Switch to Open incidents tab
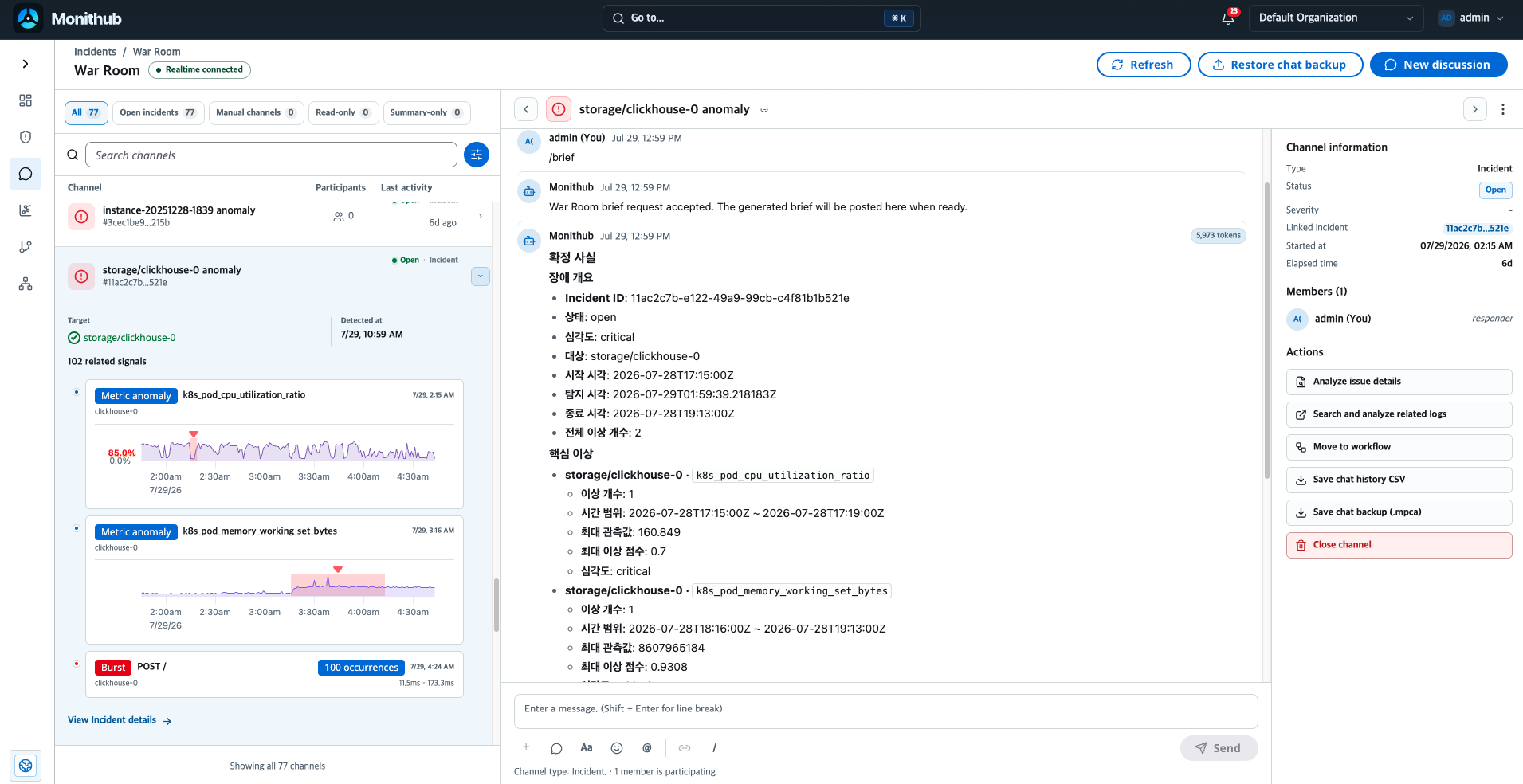Screen dimensions: 1523x784 (x=158, y=112)
